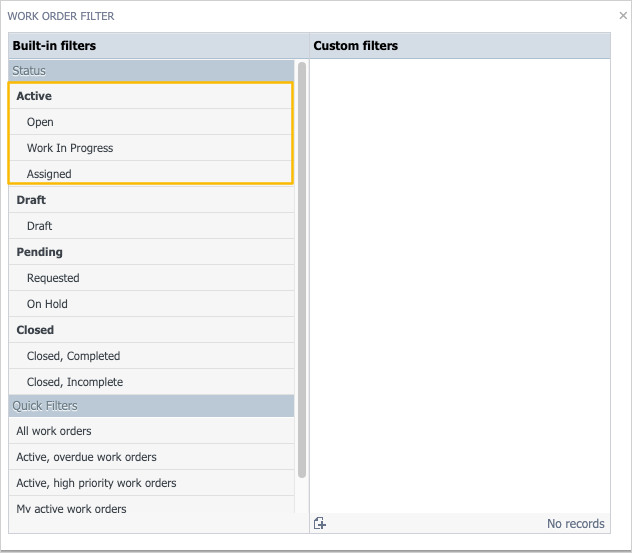
Task: Apply the On Hold status filter
Action: point(47,304)
